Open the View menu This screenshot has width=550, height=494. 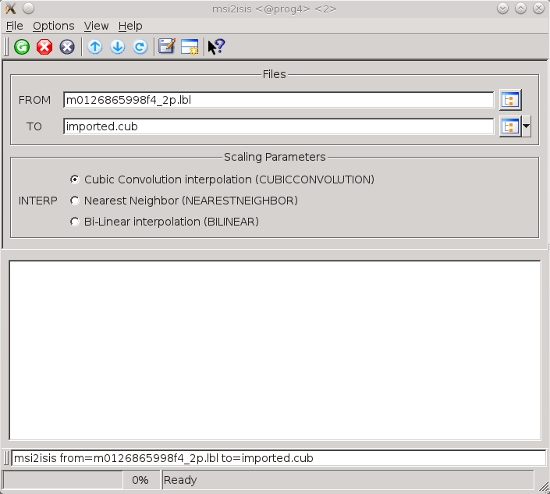[x=96, y=26]
